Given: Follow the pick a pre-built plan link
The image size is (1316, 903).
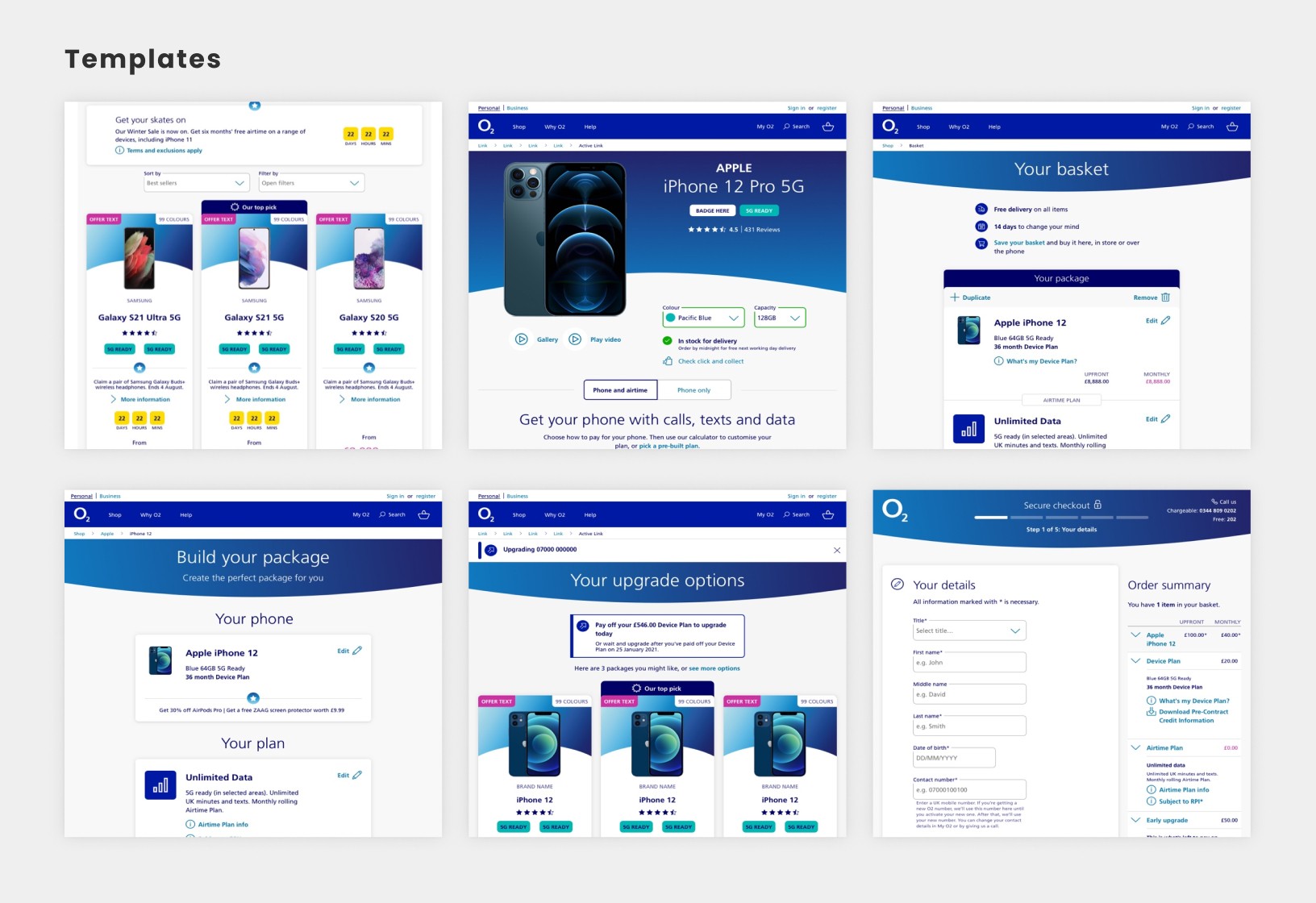Looking at the screenshot, I should point(669,446).
